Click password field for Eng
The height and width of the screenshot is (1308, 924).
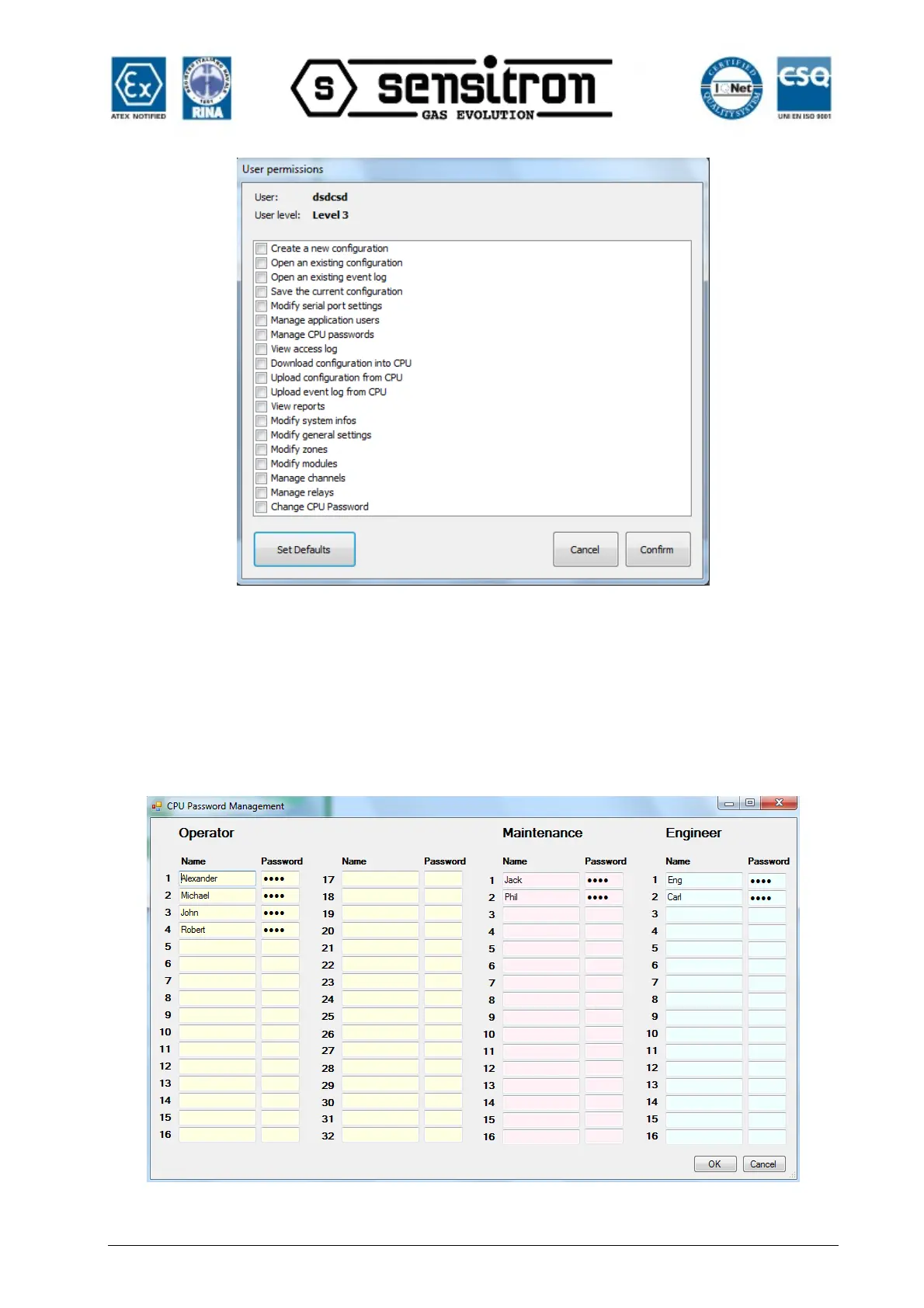click(x=767, y=880)
